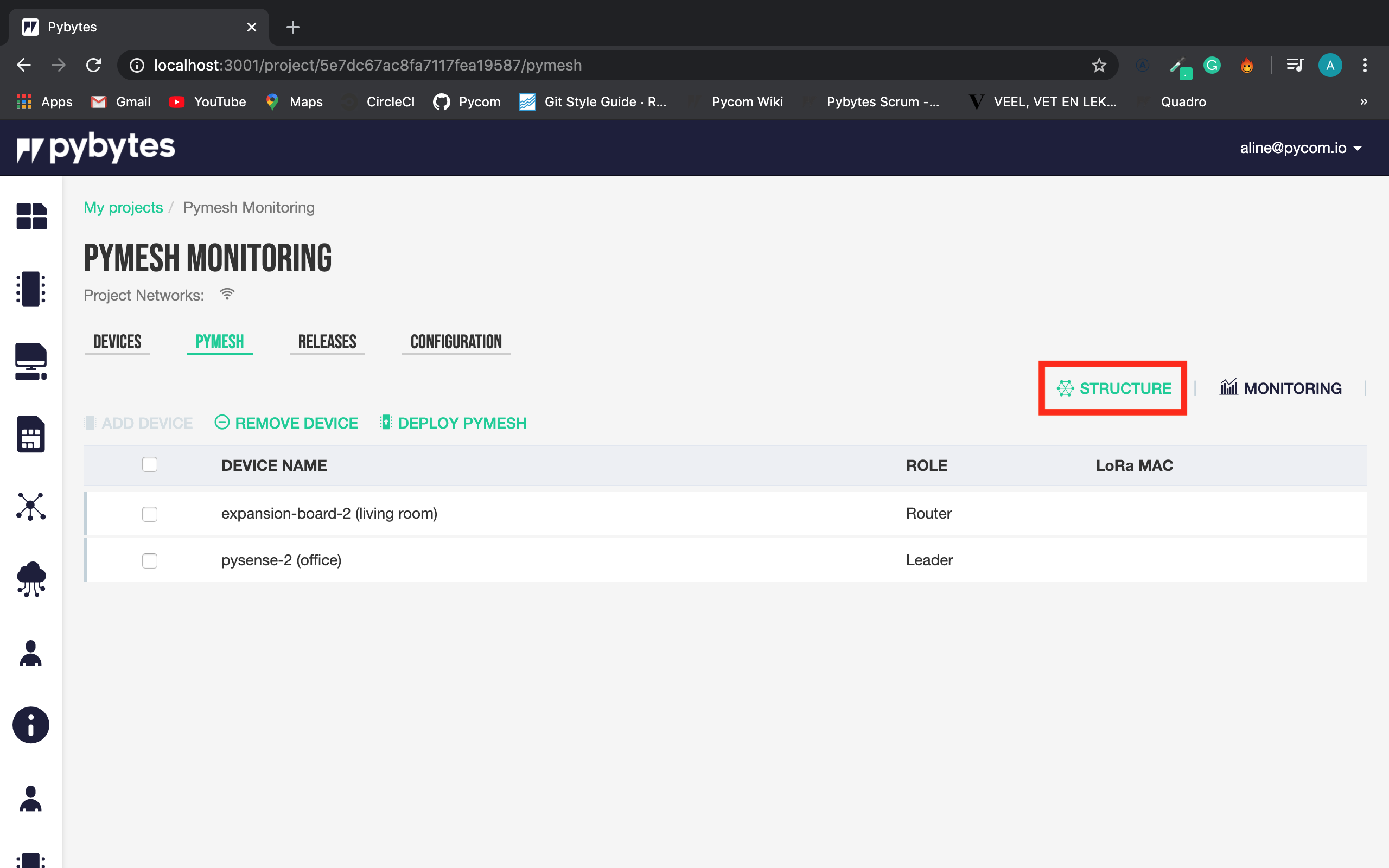1389x868 pixels.
Task: Open the devices chip icon in sidebar
Action: point(31,289)
